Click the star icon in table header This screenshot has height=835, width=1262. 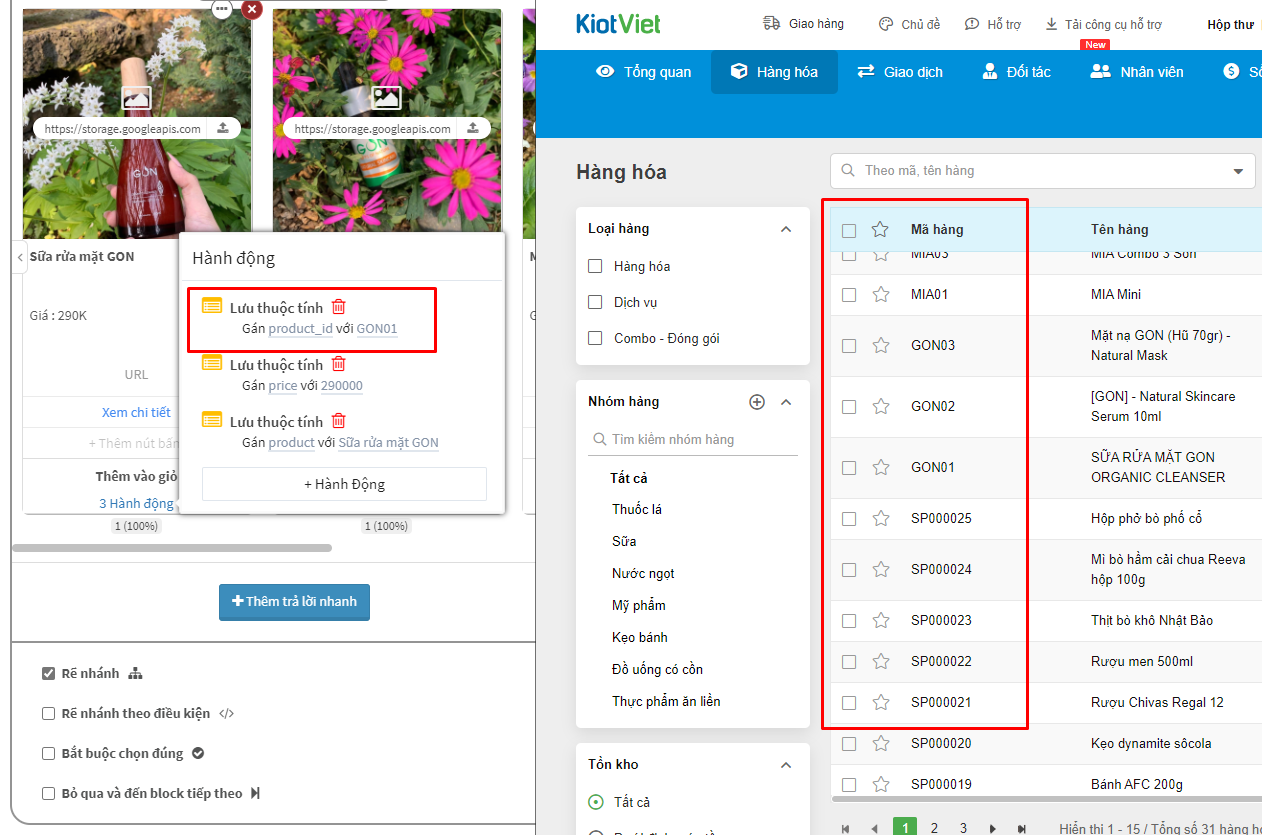tap(880, 229)
